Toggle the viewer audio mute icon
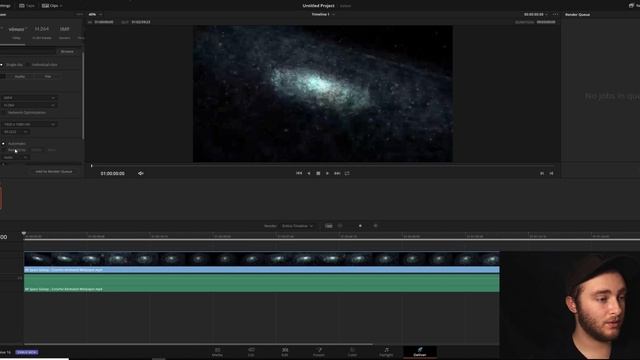640x360 pixels. tap(141, 173)
